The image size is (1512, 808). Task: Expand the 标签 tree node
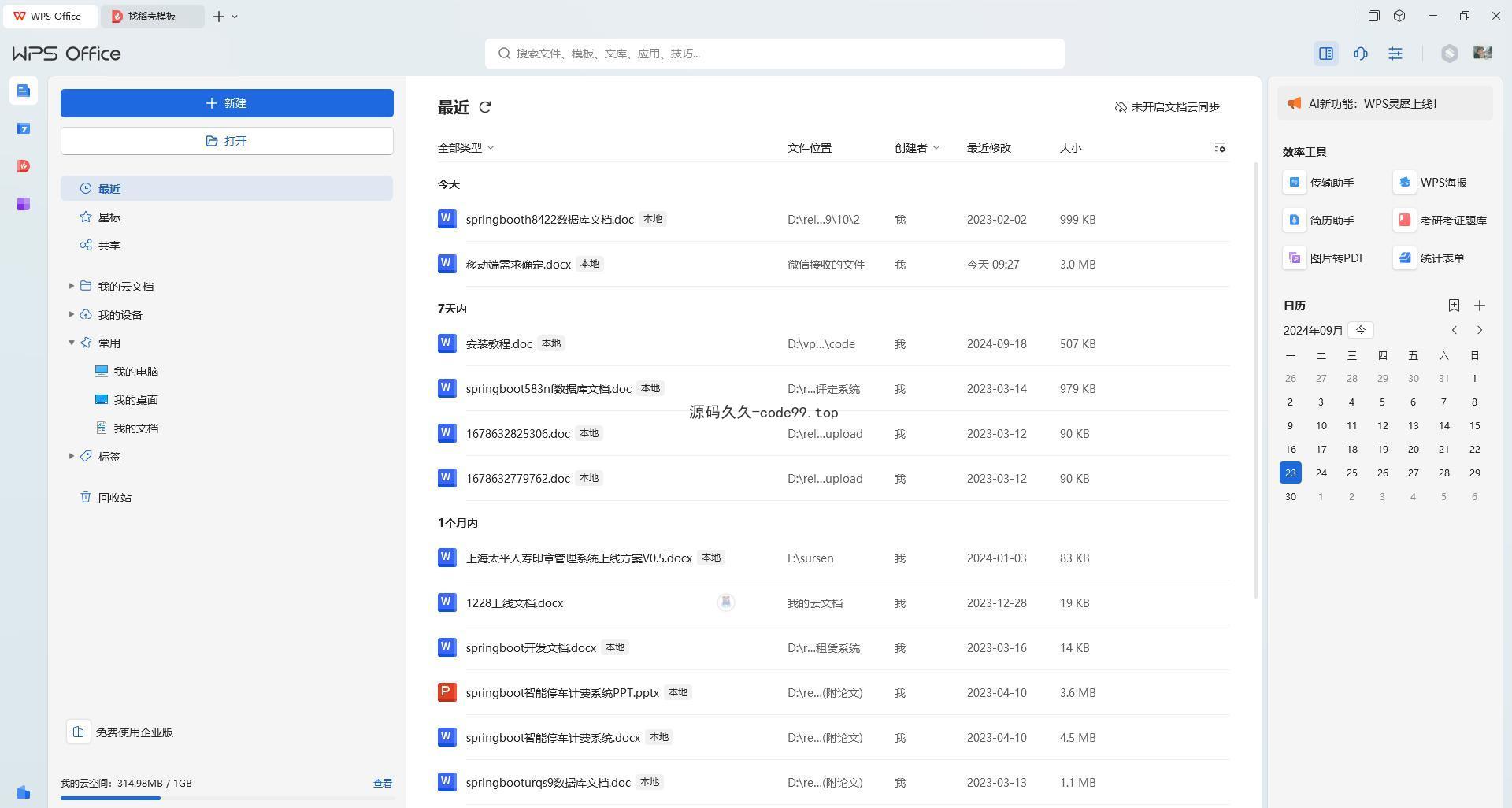pos(72,456)
